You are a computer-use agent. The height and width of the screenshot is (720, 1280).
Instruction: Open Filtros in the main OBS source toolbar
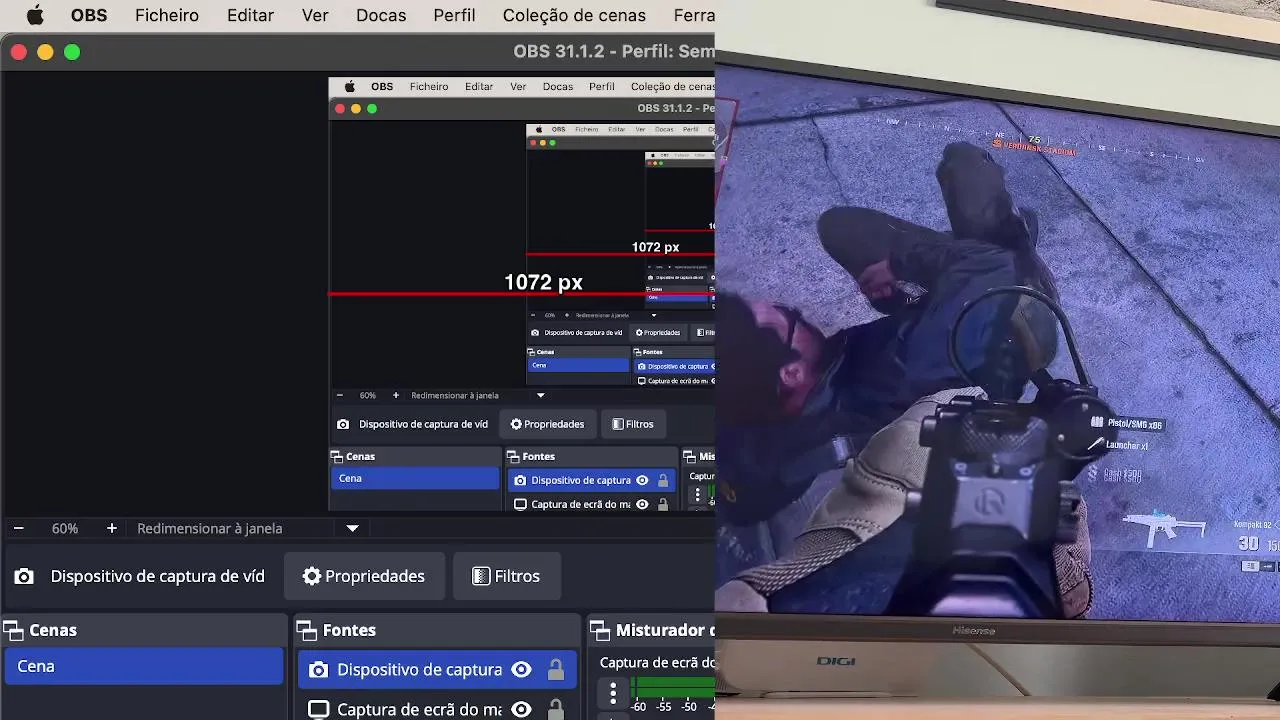coord(506,576)
